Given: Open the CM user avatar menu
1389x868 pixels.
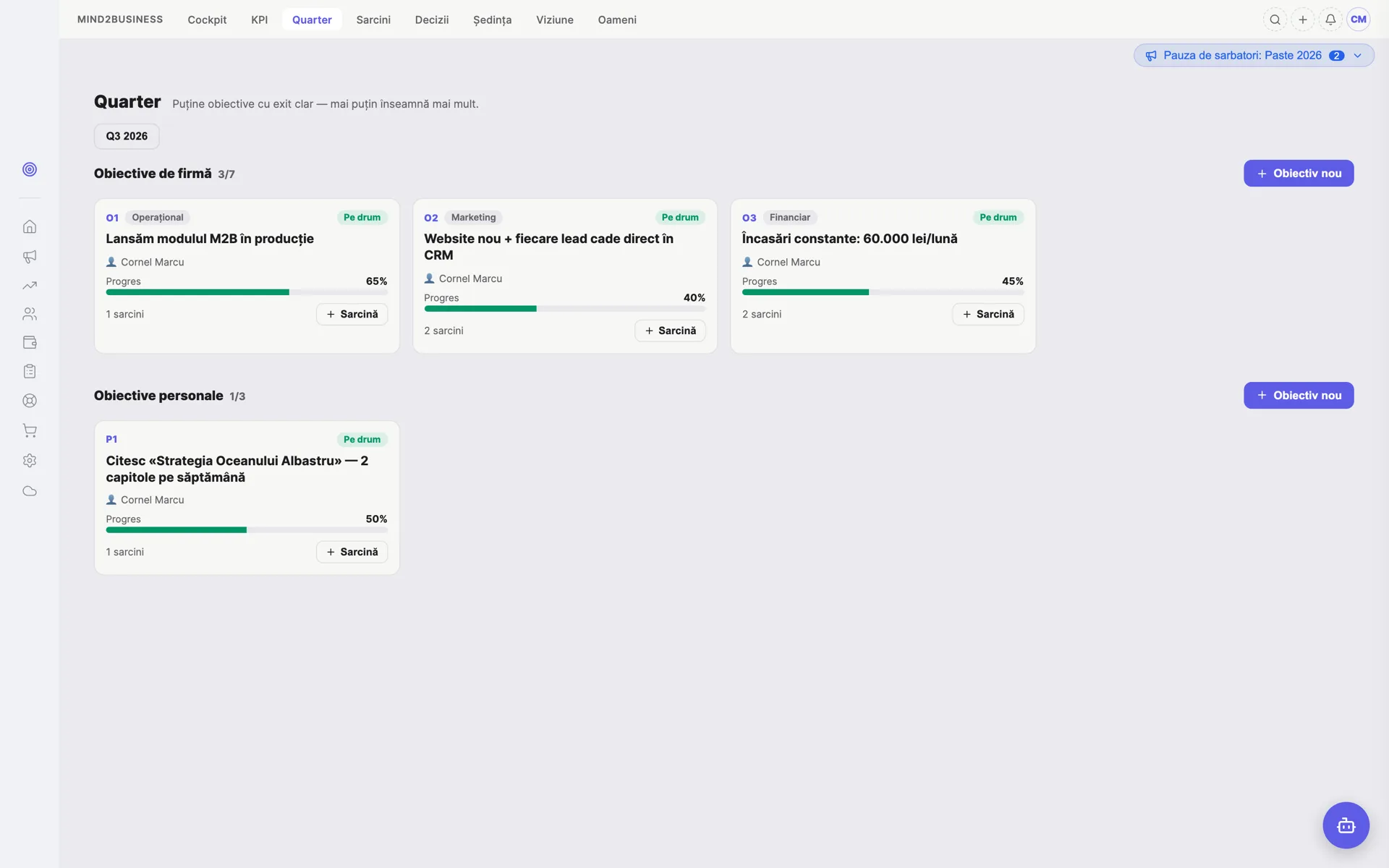Looking at the screenshot, I should (1359, 20).
